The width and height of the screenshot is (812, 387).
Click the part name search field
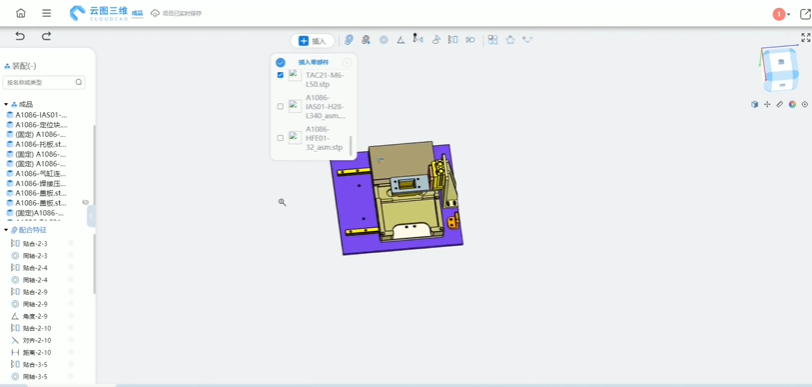tap(44, 82)
